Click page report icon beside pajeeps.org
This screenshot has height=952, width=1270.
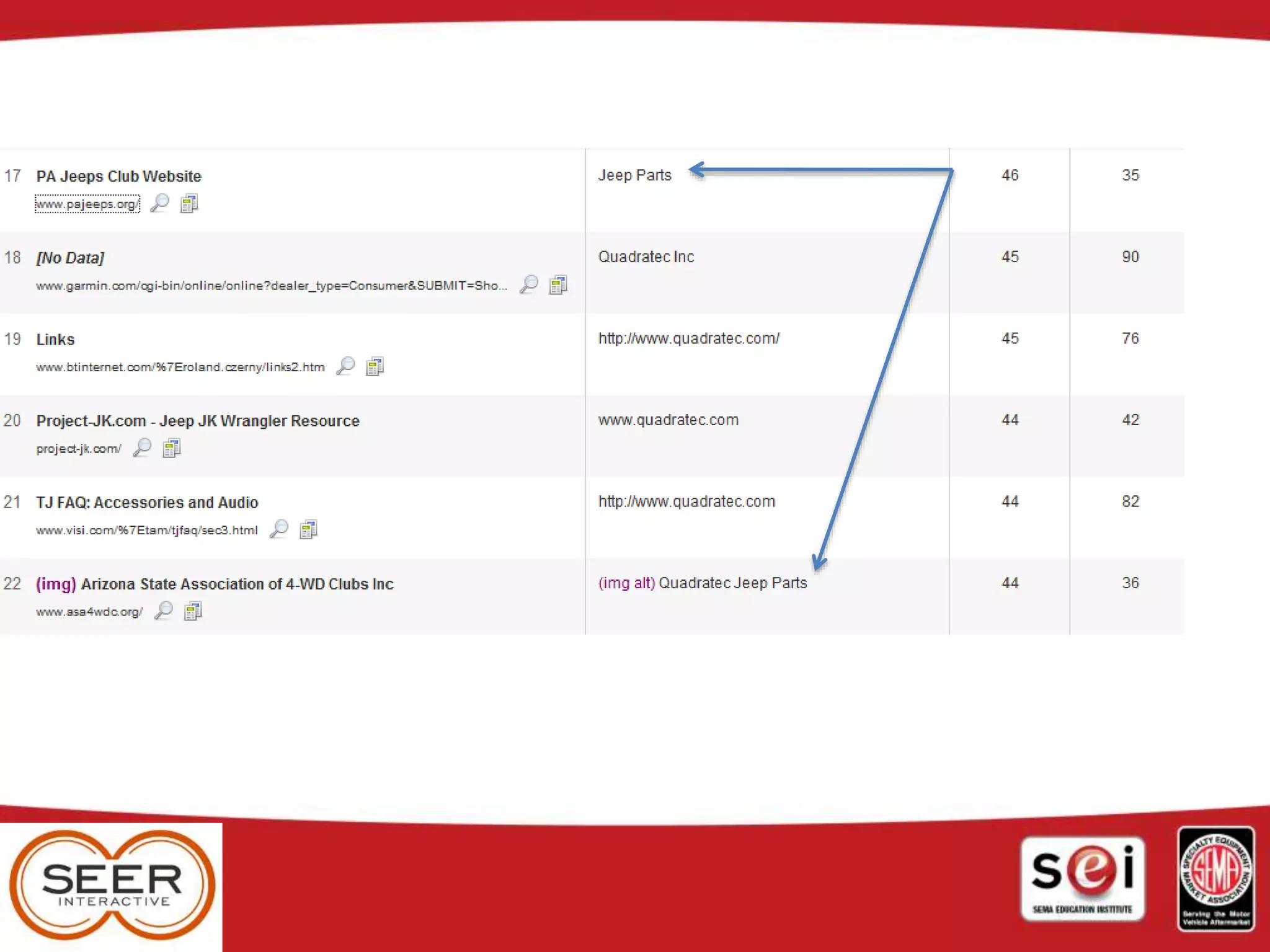point(189,203)
